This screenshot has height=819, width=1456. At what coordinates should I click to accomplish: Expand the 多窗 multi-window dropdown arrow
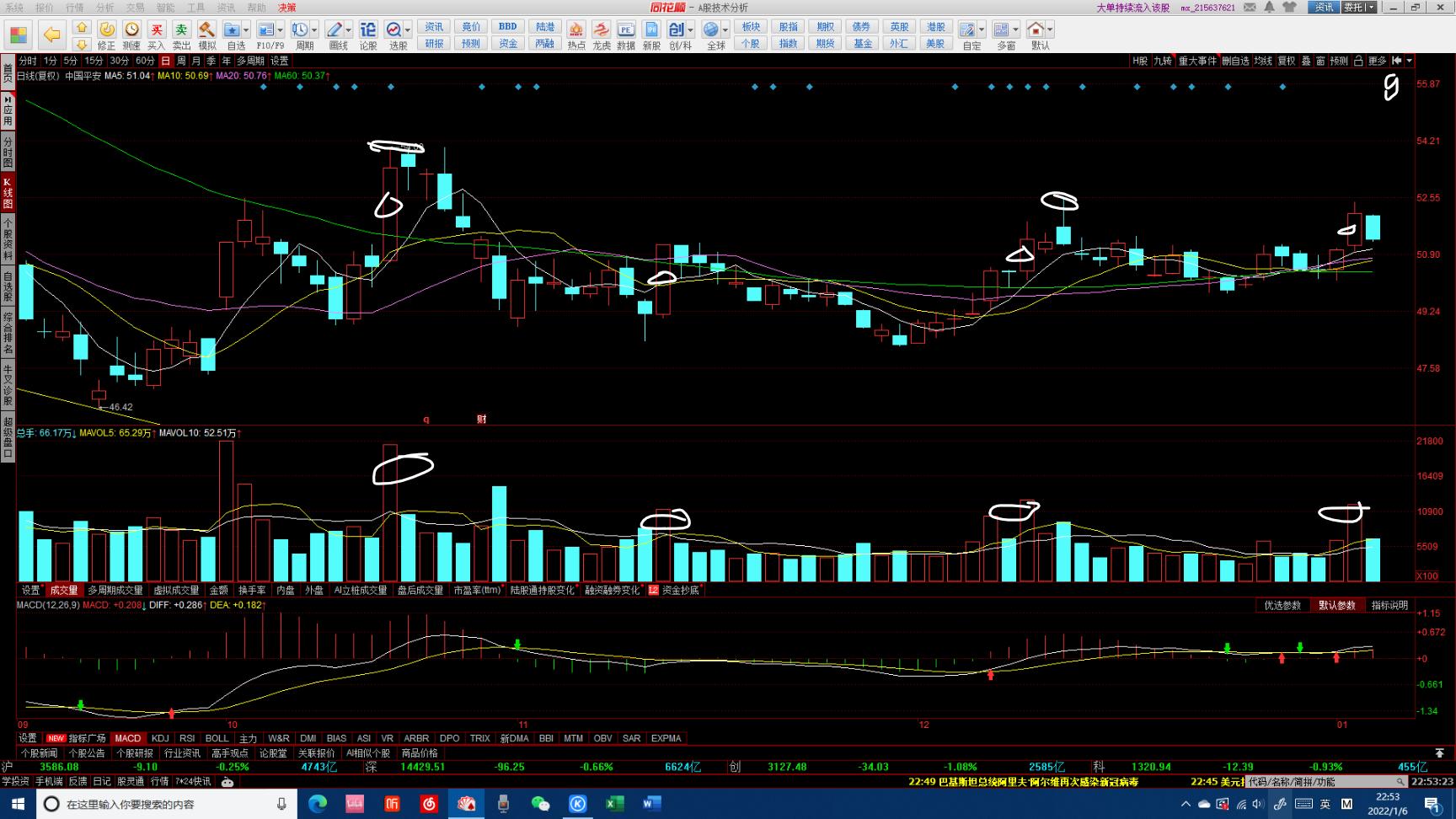pyautogui.click(x=1015, y=30)
